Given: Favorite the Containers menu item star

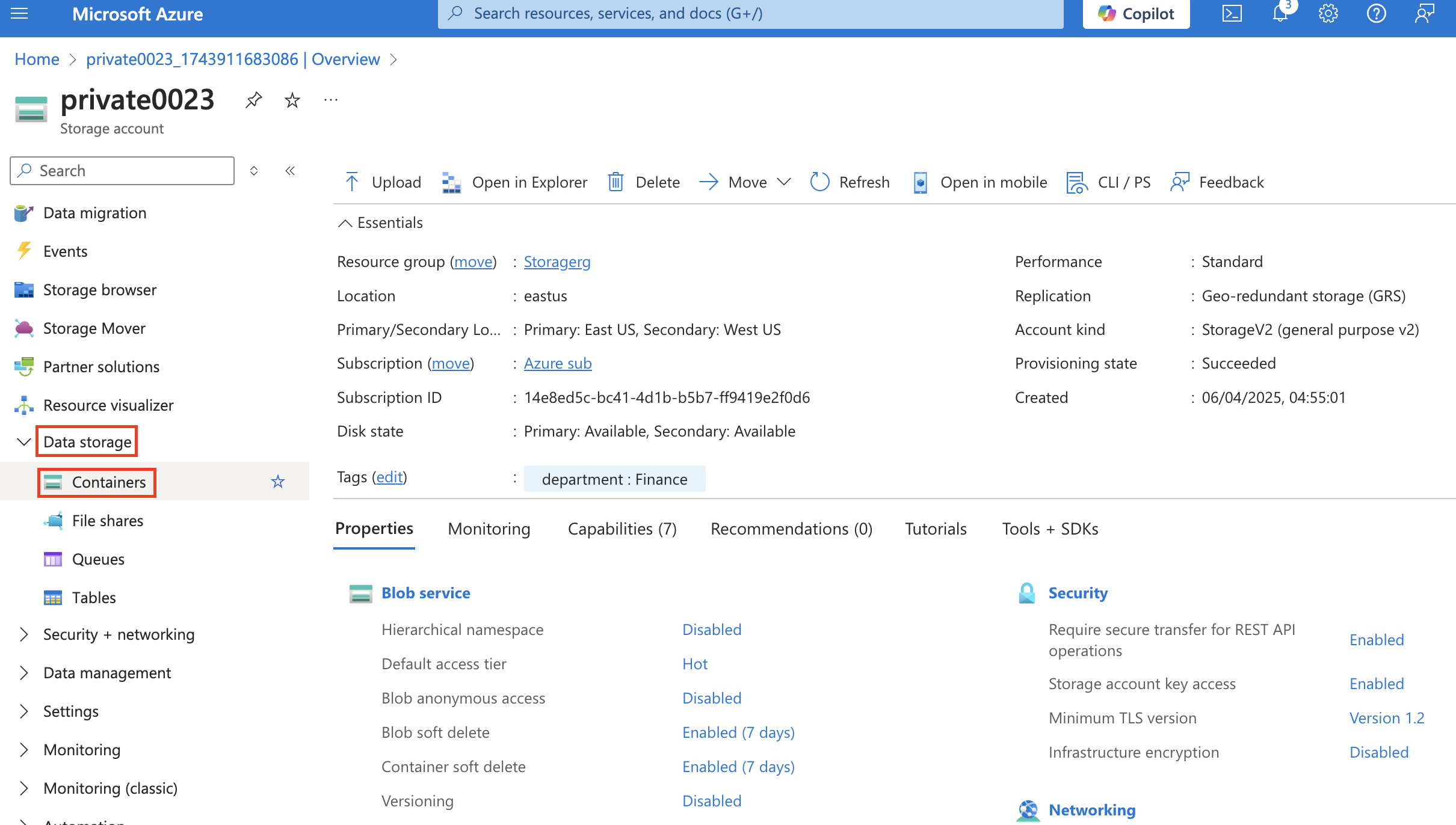Looking at the screenshot, I should (278, 482).
